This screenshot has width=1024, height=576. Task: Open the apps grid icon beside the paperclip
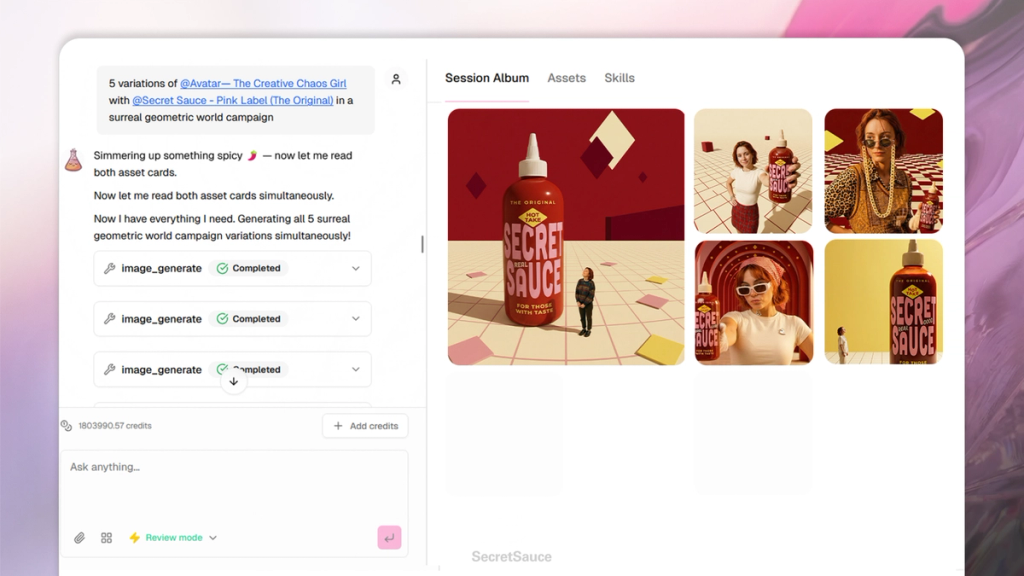[106, 538]
